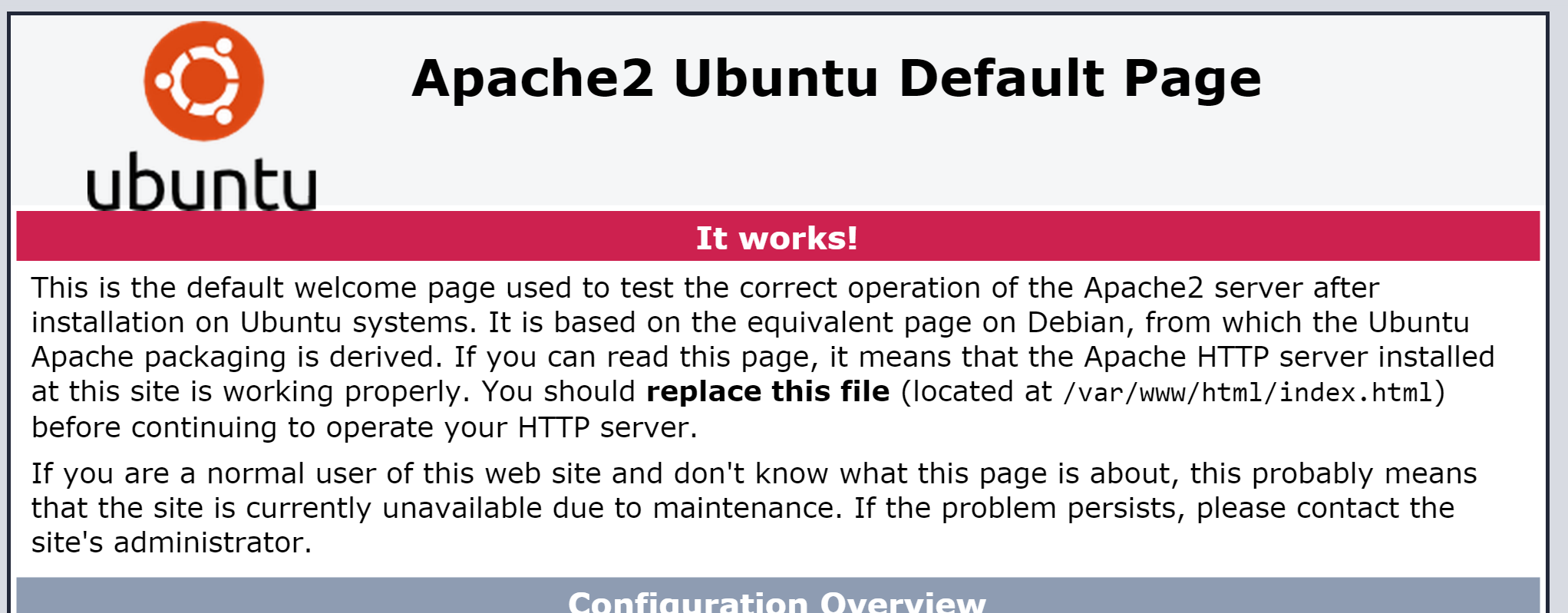Click the phrase "Apache packaging"
The width and height of the screenshot is (1568, 613).
tap(158, 358)
